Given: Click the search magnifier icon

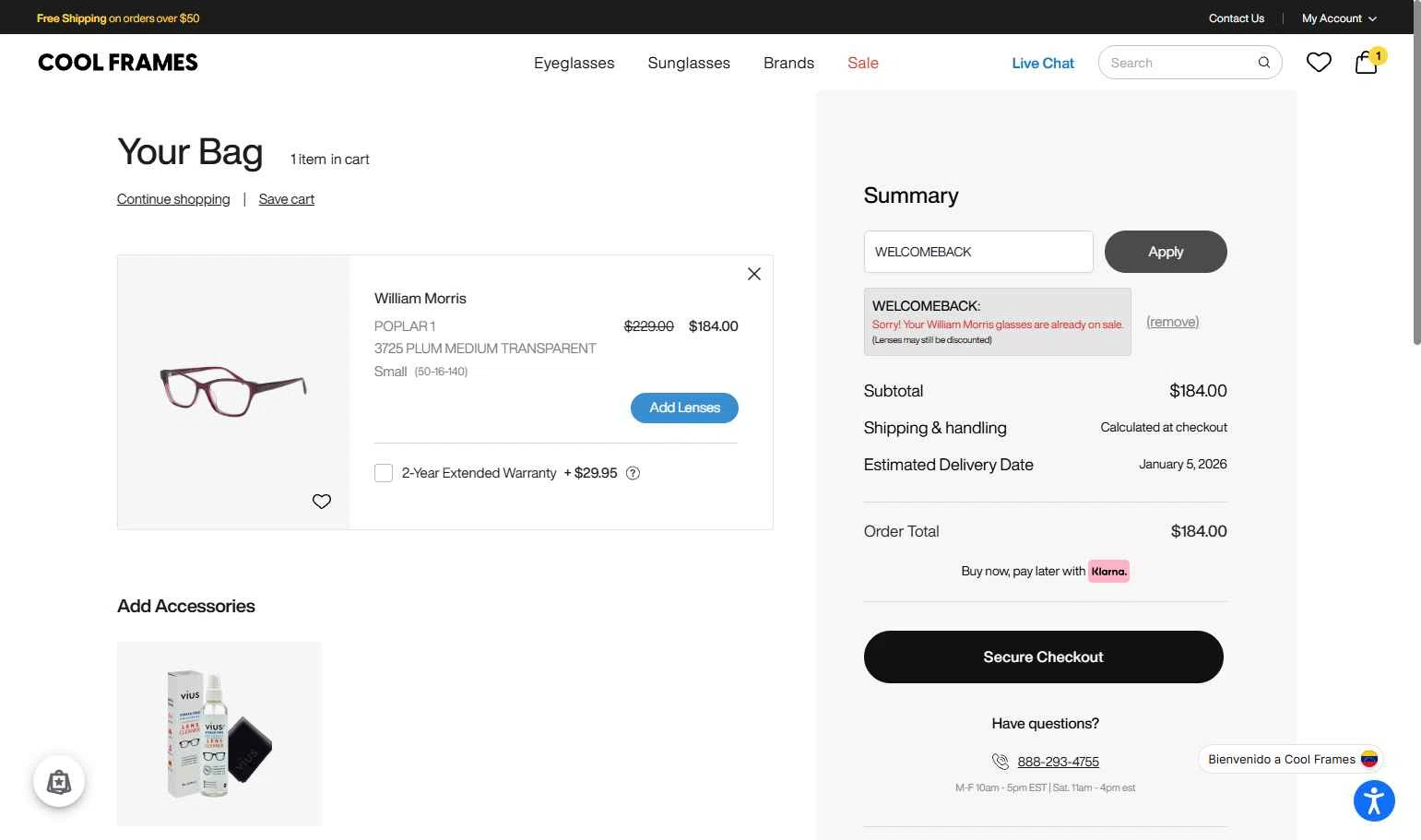Looking at the screenshot, I should (x=1264, y=63).
